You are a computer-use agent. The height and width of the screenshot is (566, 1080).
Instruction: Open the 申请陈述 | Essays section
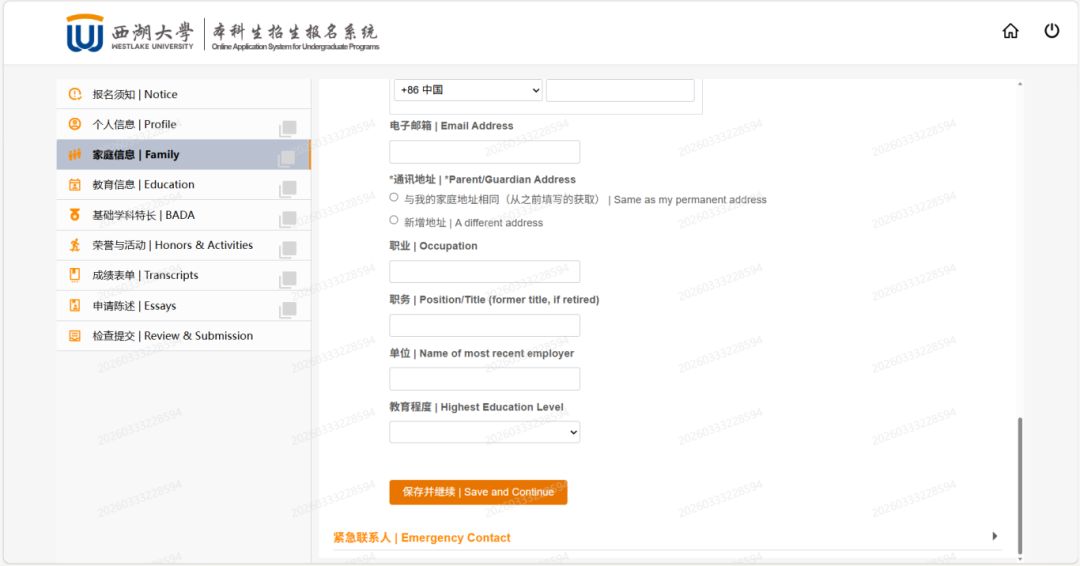pyautogui.click(x=184, y=306)
